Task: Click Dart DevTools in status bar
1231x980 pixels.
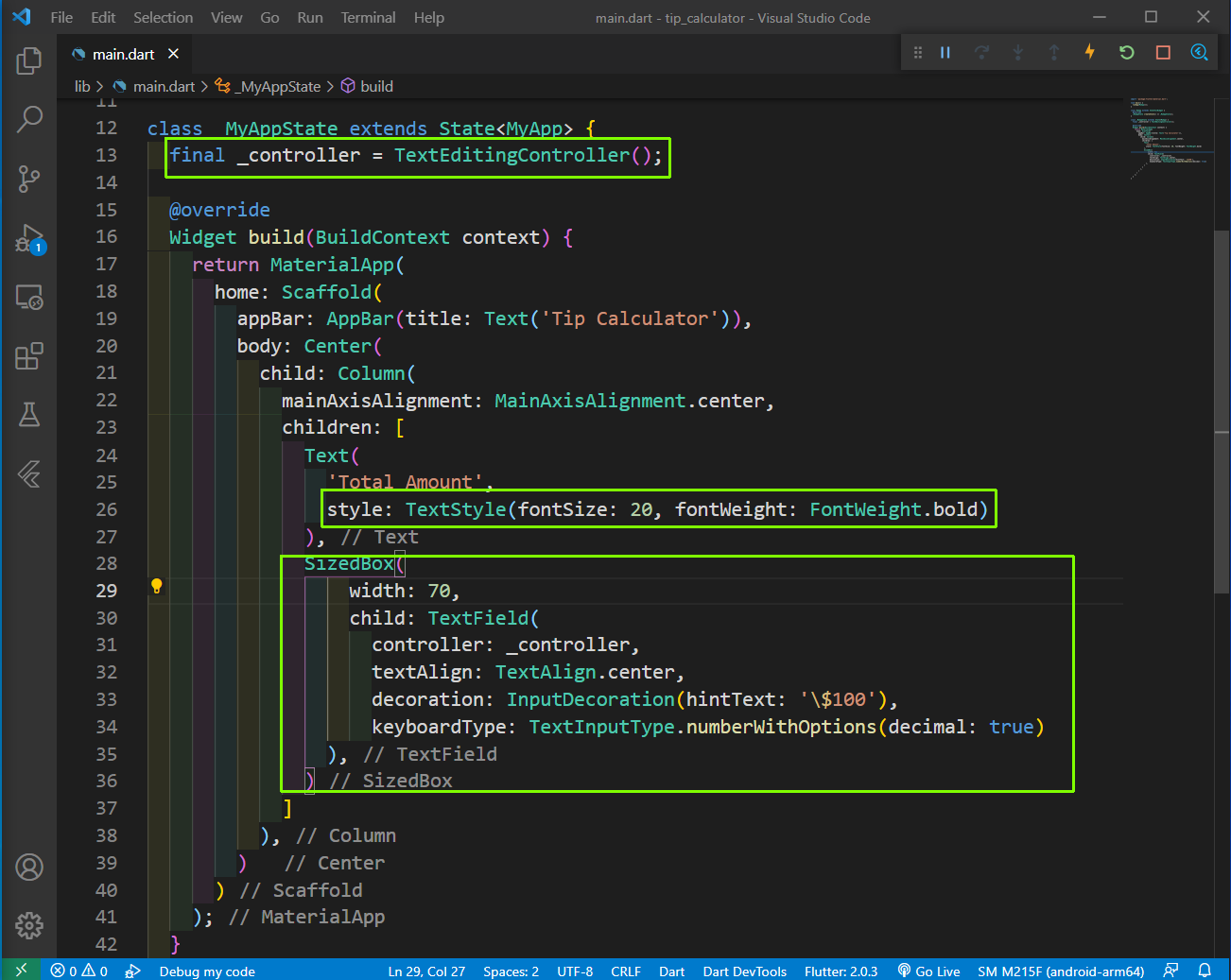Action: (744, 971)
